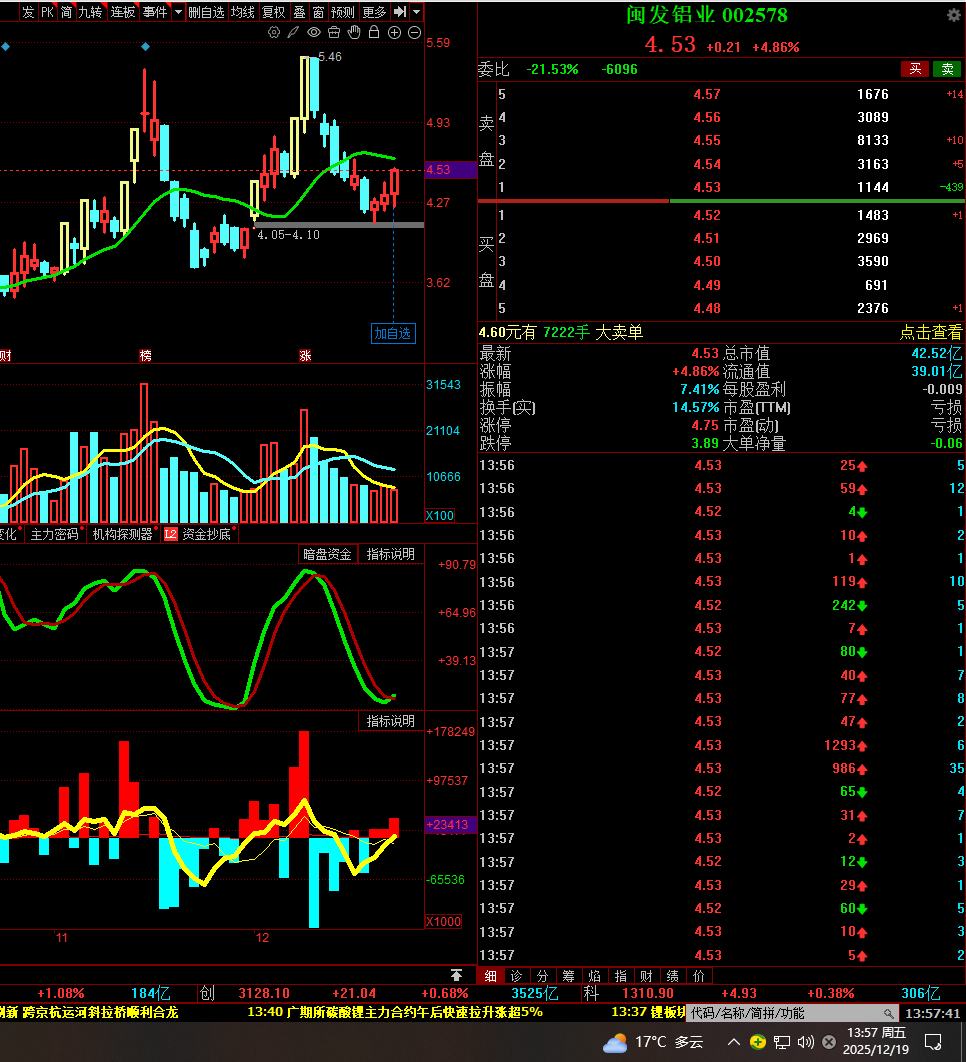Open the 资金抄底 indicator tab
Image resolution: width=966 pixels, height=1062 pixels.
click(206, 534)
